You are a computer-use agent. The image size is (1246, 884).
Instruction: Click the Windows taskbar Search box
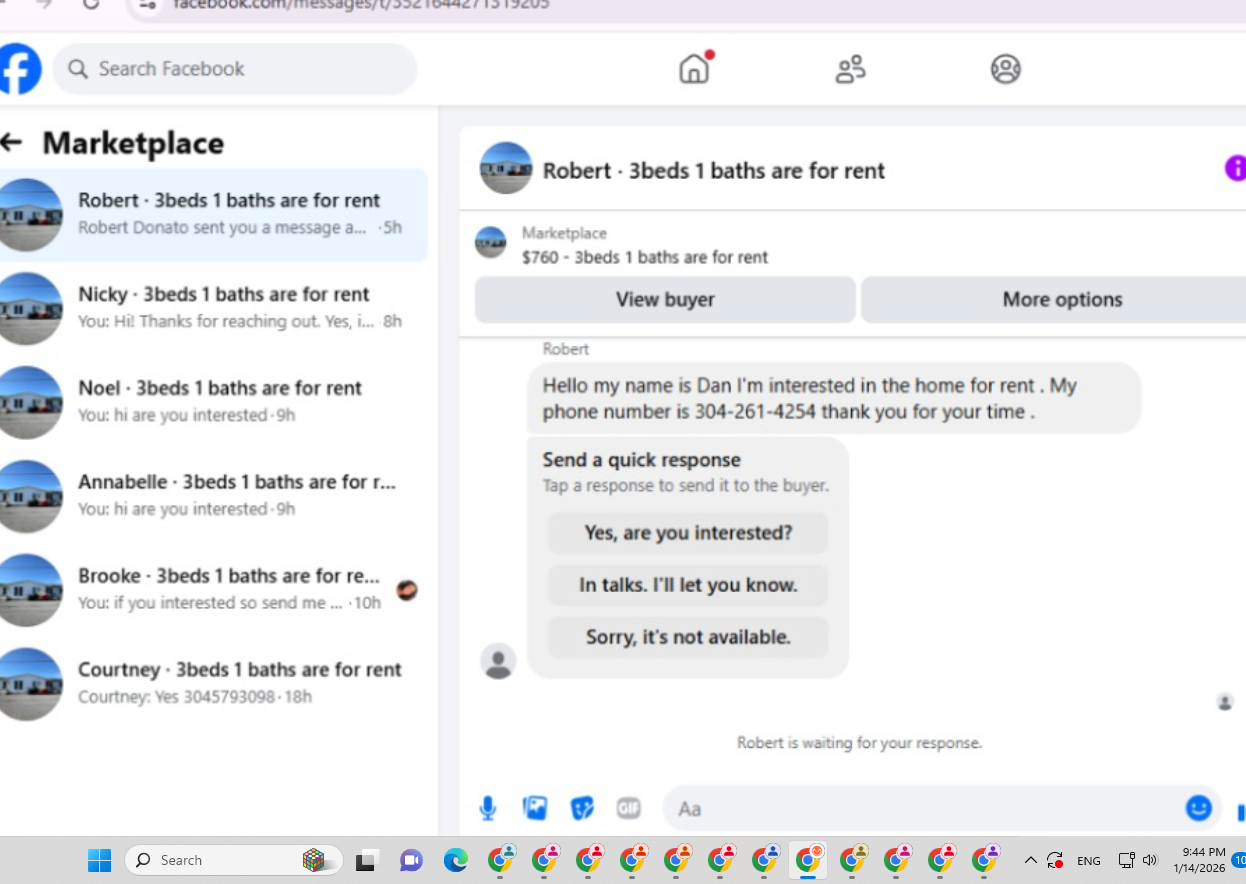[233, 860]
